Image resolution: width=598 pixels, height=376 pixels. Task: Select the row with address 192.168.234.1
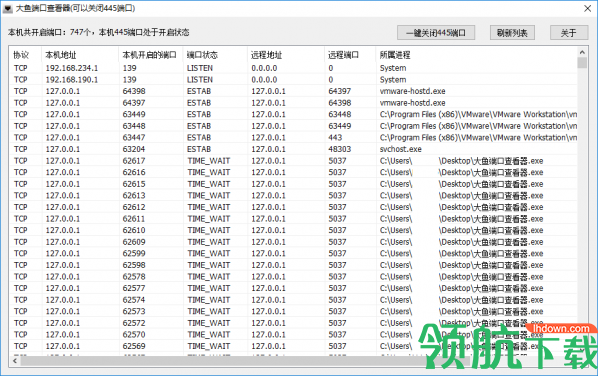click(293, 68)
